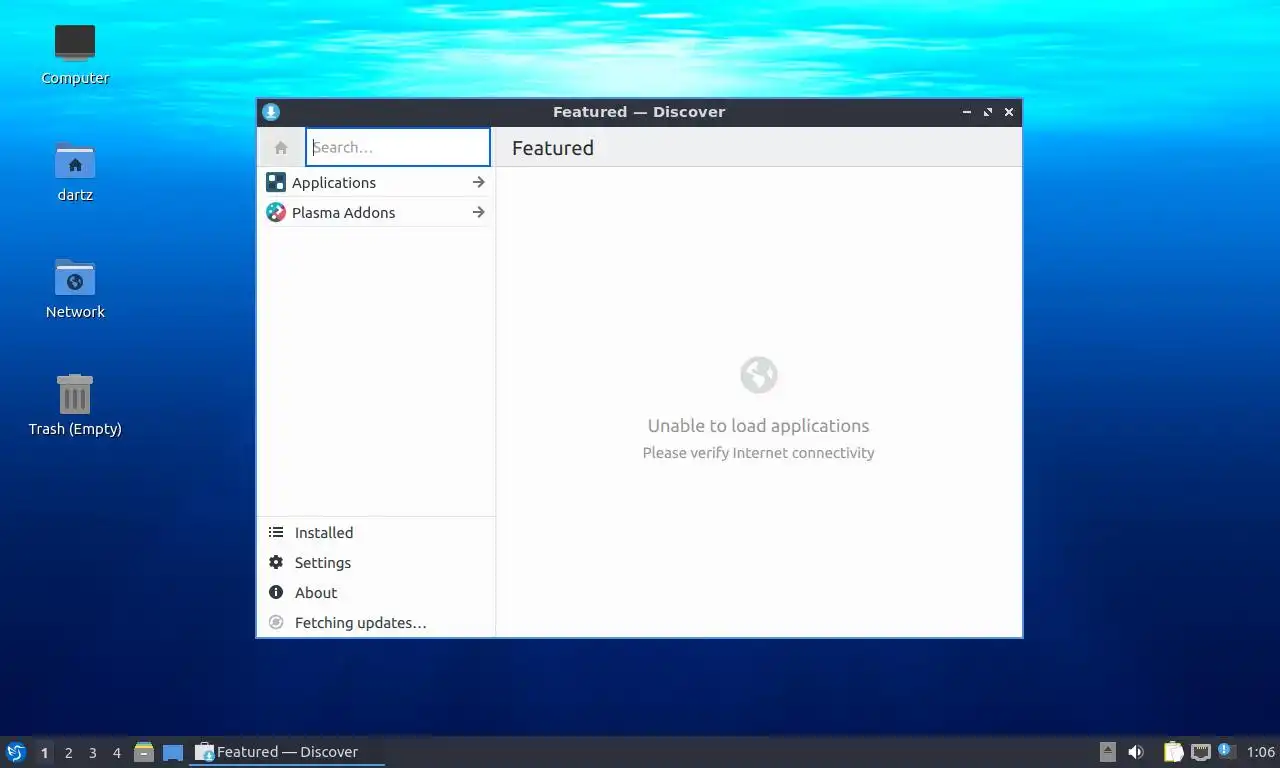Select Featured — Discover taskbar entry
The height and width of the screenshot is (768, 1280).
pos(287,752)
